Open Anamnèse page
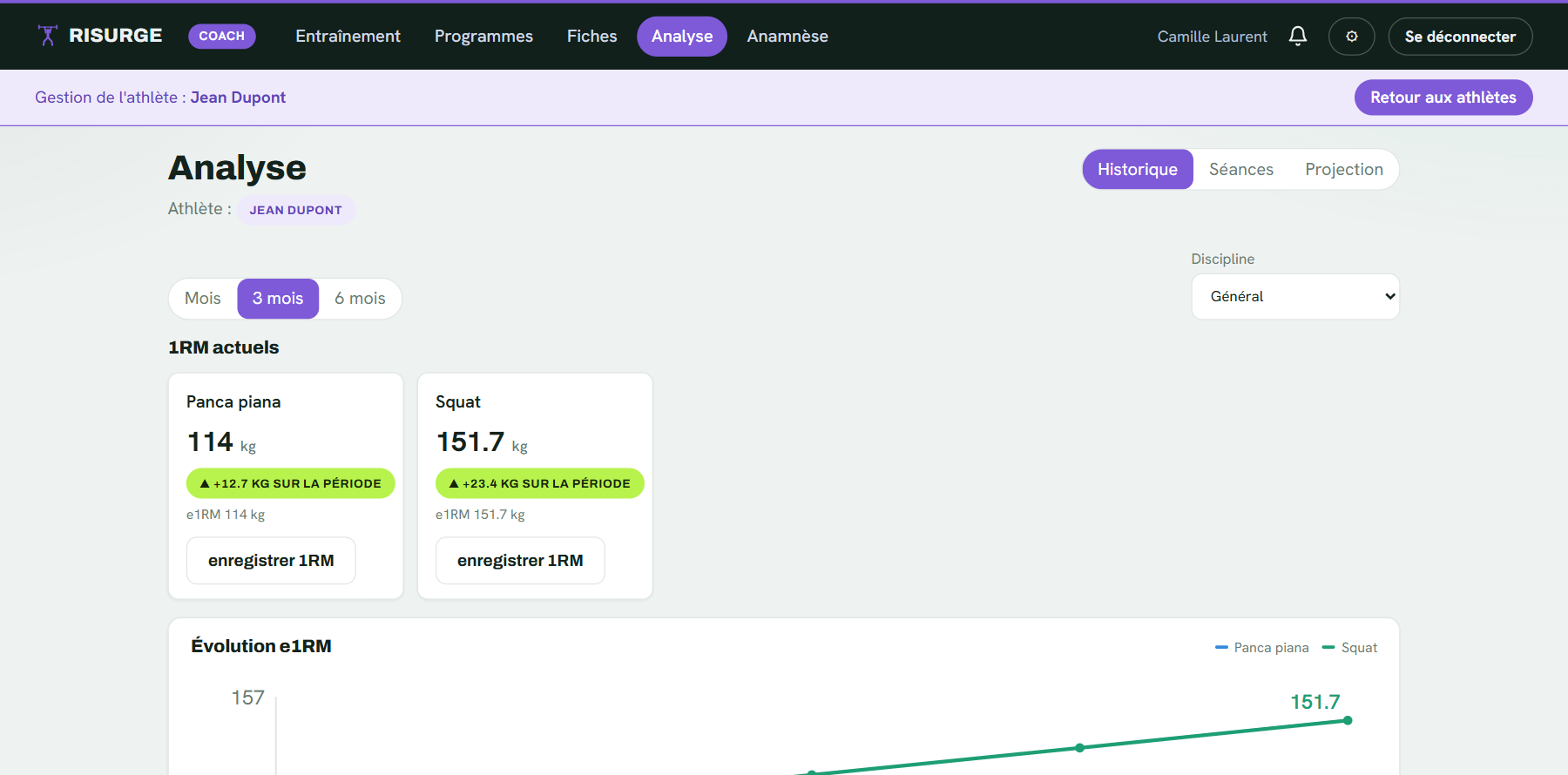The height and width of the screenshot is (775, 1568). pos(787,37)
